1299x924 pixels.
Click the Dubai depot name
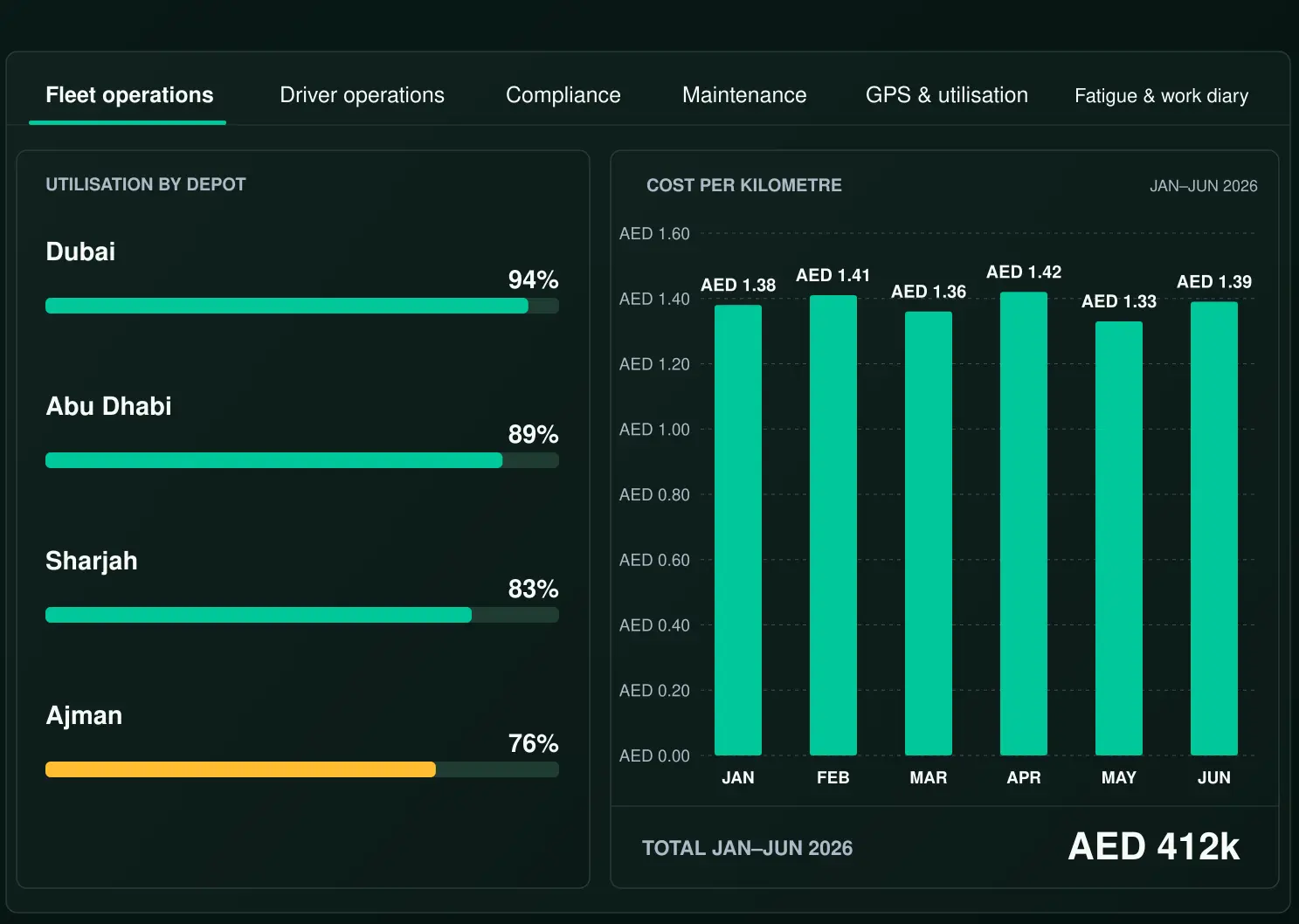pos(80,252)
